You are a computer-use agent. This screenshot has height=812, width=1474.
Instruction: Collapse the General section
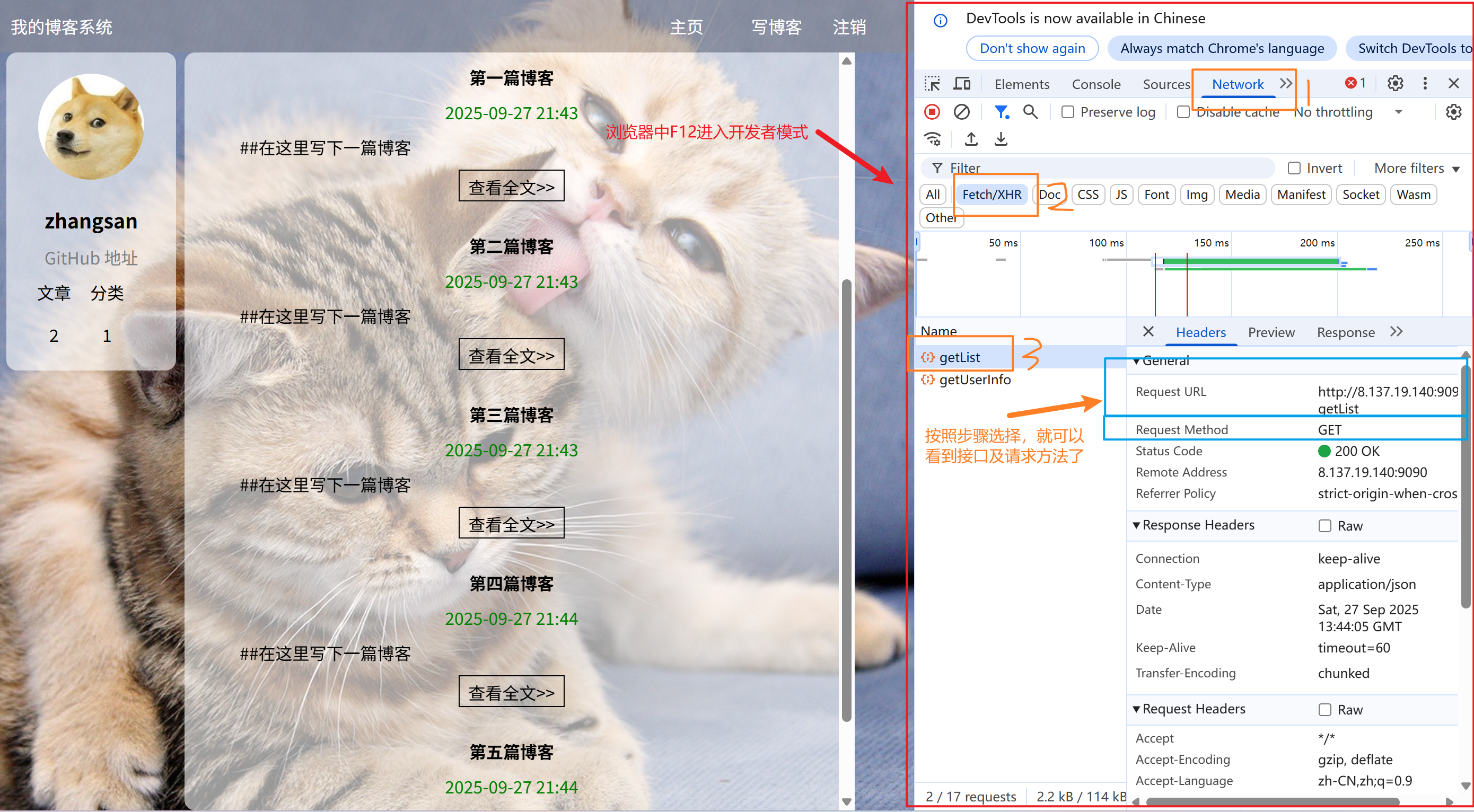tap(1136, 361)
